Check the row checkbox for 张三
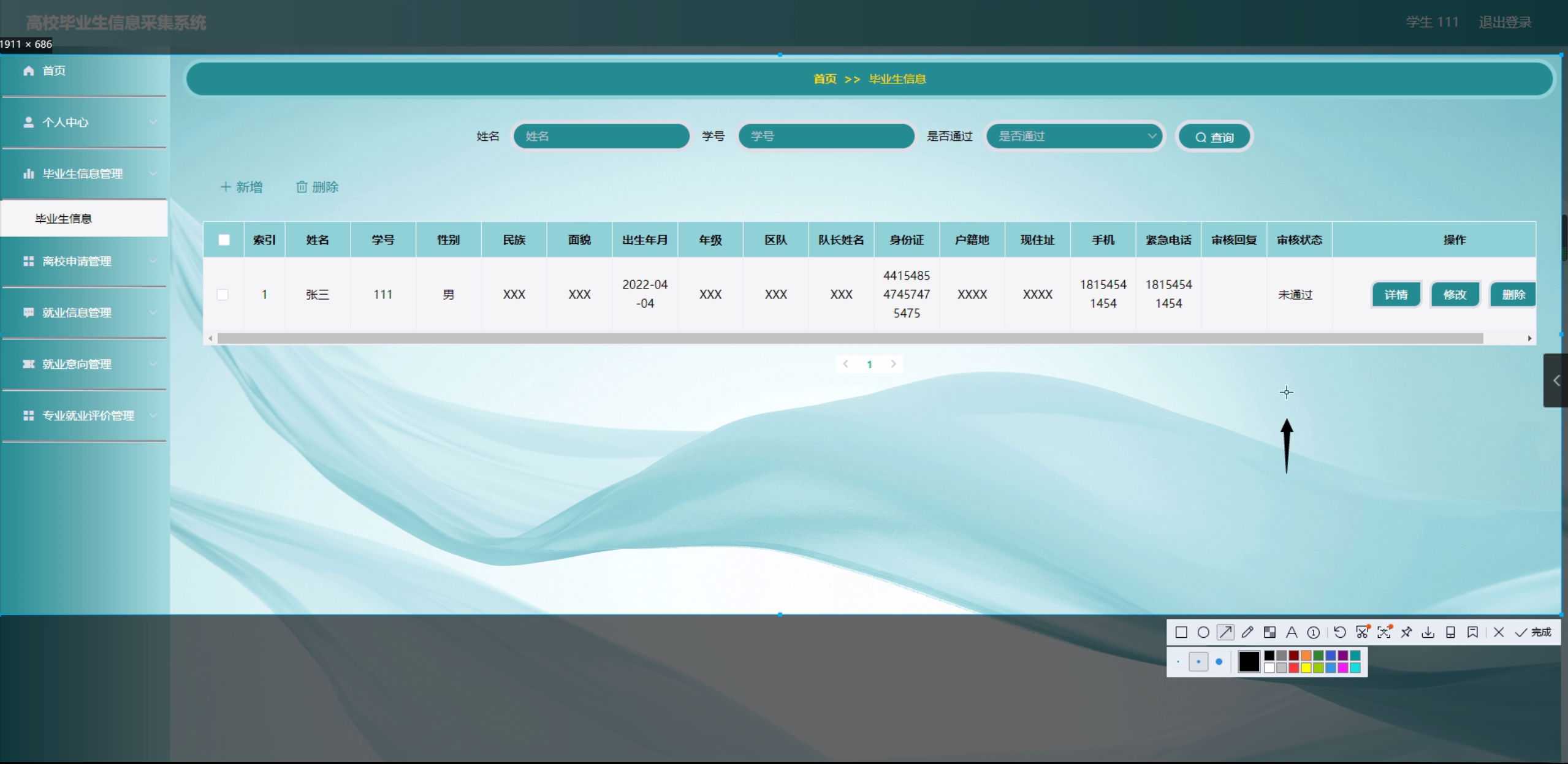Viewport: 1568px width, 764px height. [x=223, y=295]
